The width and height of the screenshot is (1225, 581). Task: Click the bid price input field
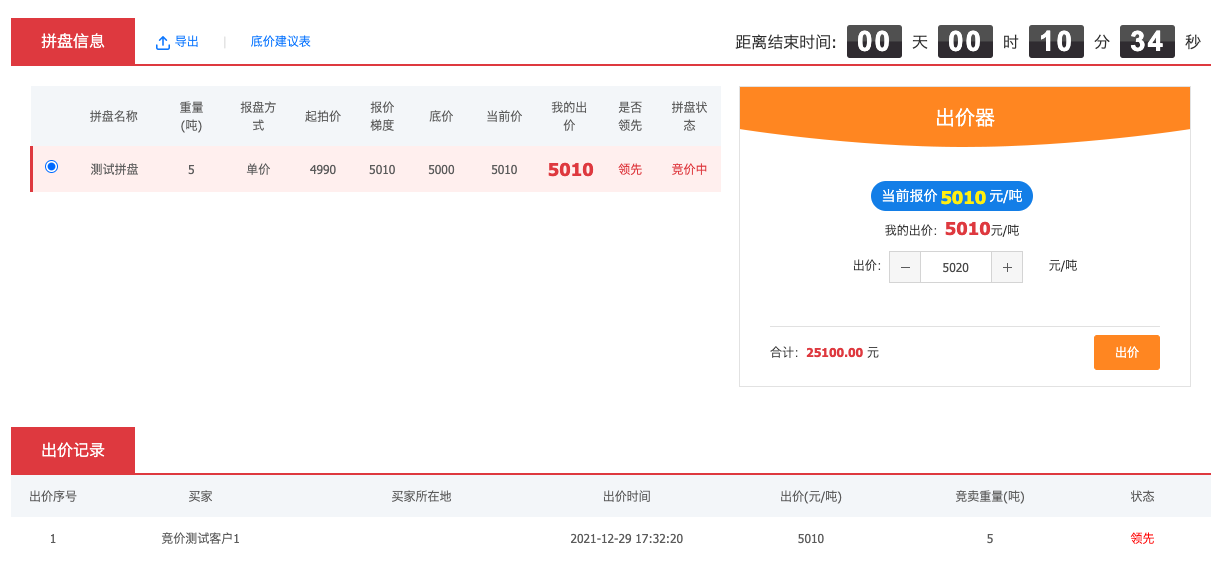click(955, 267)
